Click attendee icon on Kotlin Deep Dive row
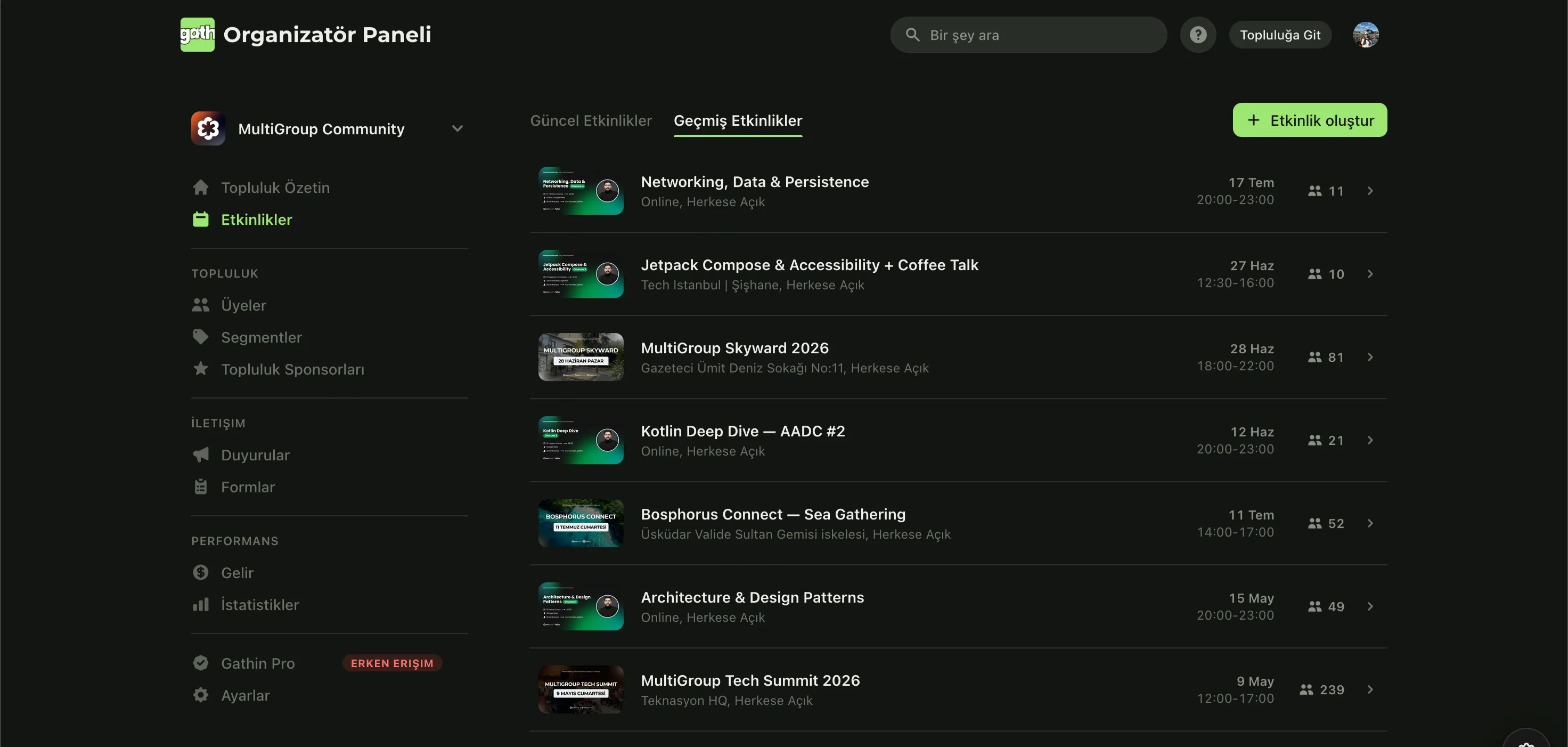The width and height of the screenshot is (1568, 747). [x=1315, y=440]
